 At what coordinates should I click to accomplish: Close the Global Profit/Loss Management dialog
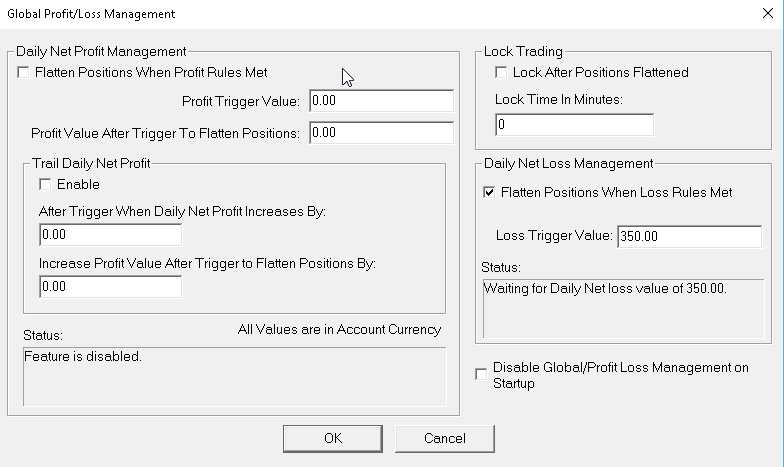click(x=766, y=14)
